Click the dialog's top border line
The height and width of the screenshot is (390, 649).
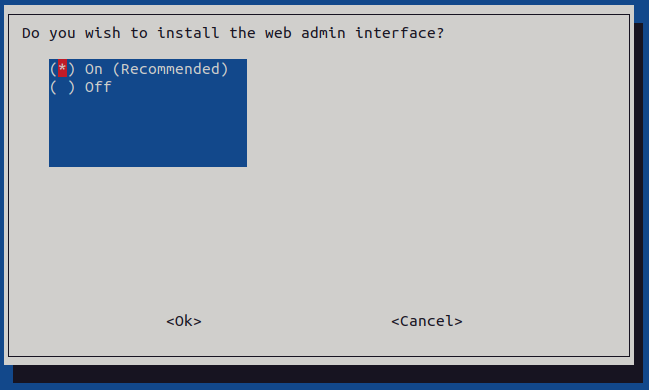point(319,15)
